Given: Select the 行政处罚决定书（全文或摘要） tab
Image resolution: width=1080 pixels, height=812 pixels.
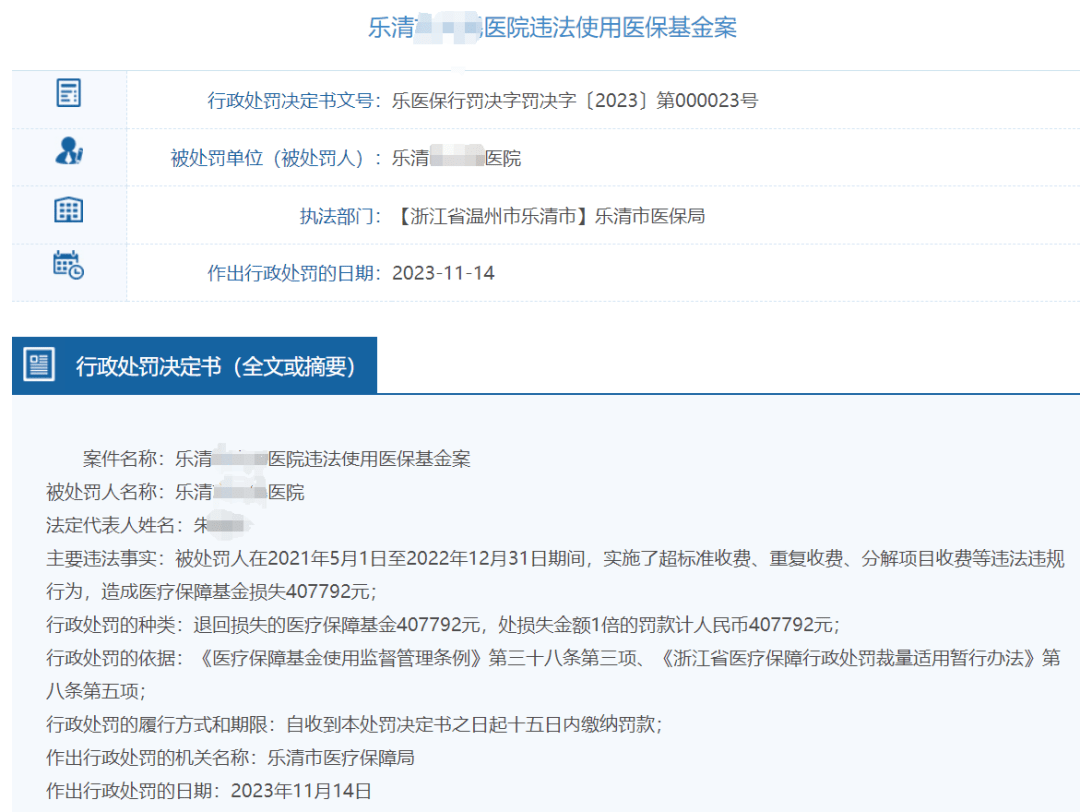Looking at the screenshot, I should click(x=216, y=366).
